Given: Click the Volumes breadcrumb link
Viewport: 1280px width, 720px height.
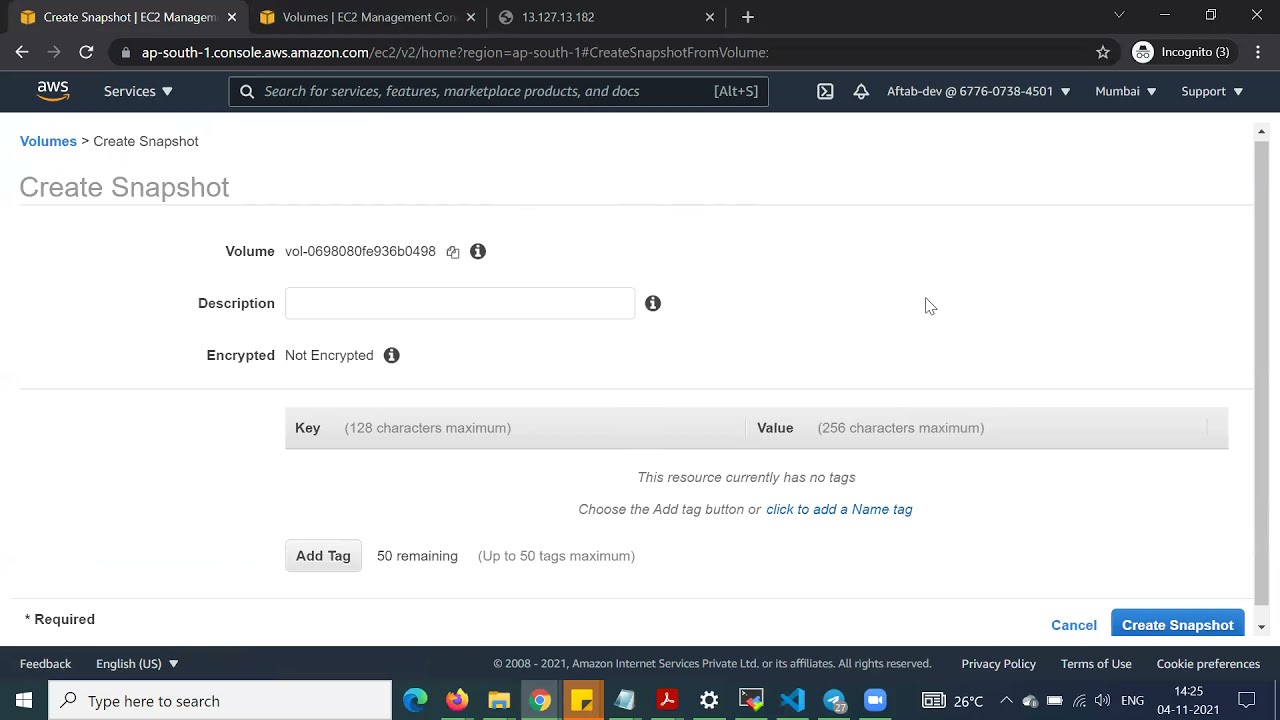Looking at the screenshot, I should (48, 141).
